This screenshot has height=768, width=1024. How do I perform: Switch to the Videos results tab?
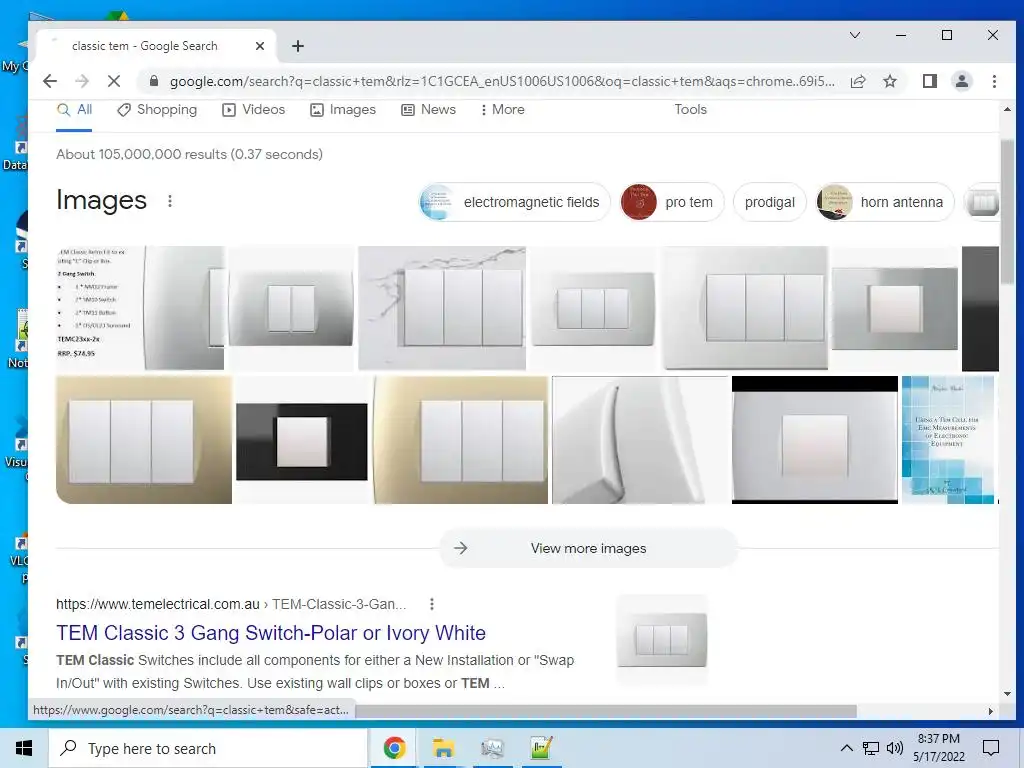[x=253, y=110]
